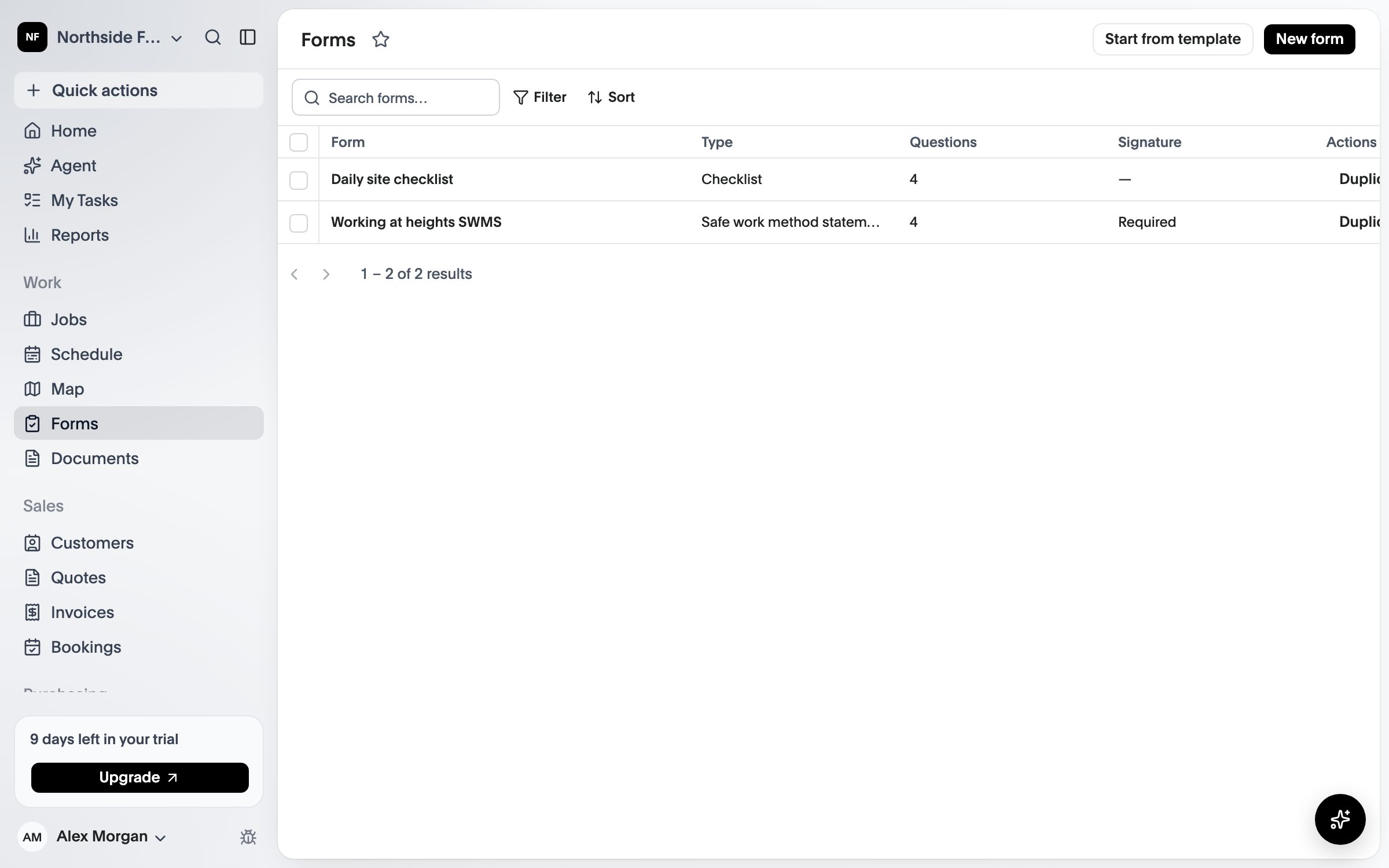Create a New form
The image size is (1389, 868).
pyautogui.click(x=1309, y=39)
